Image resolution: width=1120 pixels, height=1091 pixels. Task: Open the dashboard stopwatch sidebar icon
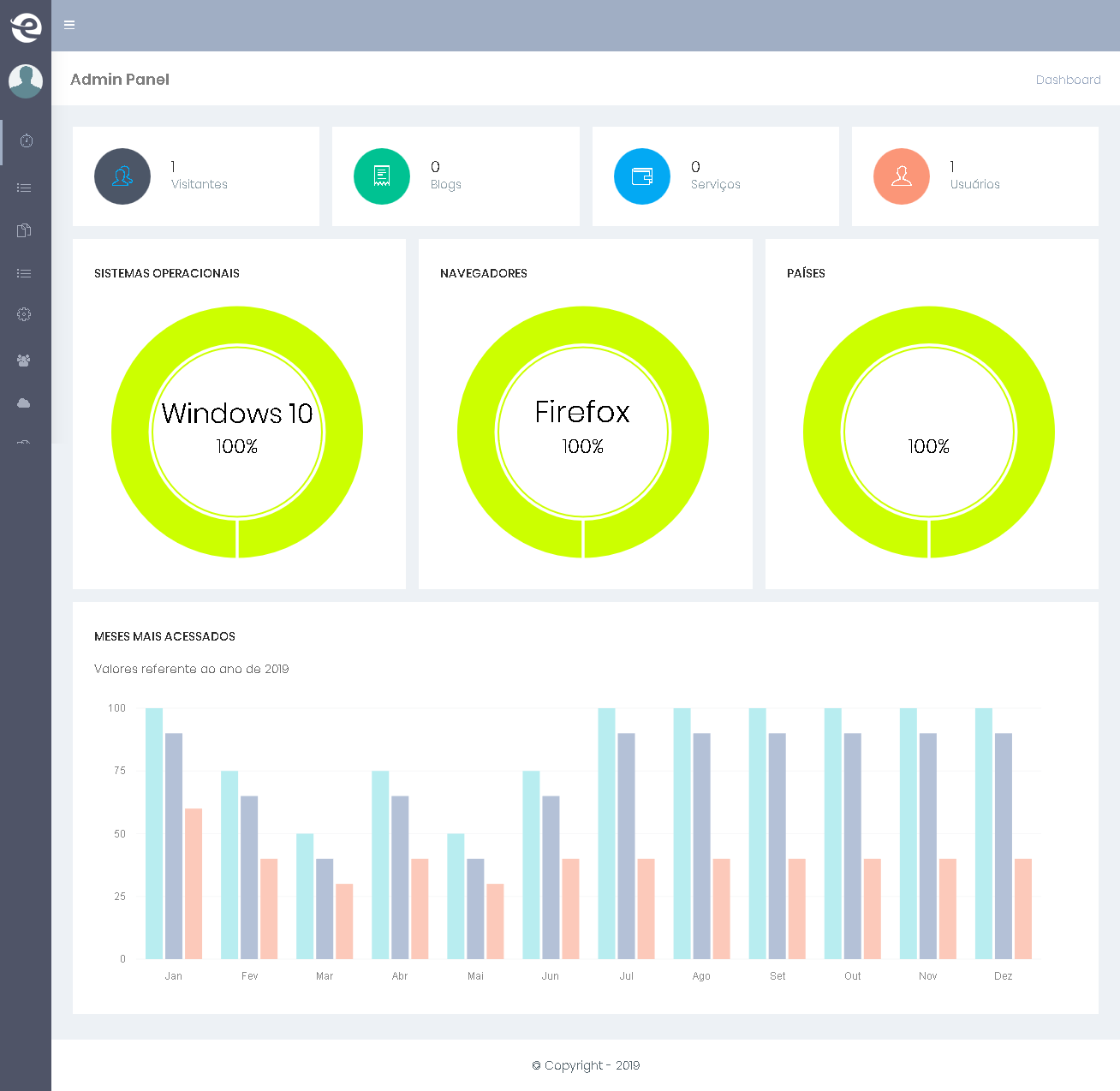[x=26, y=140]
